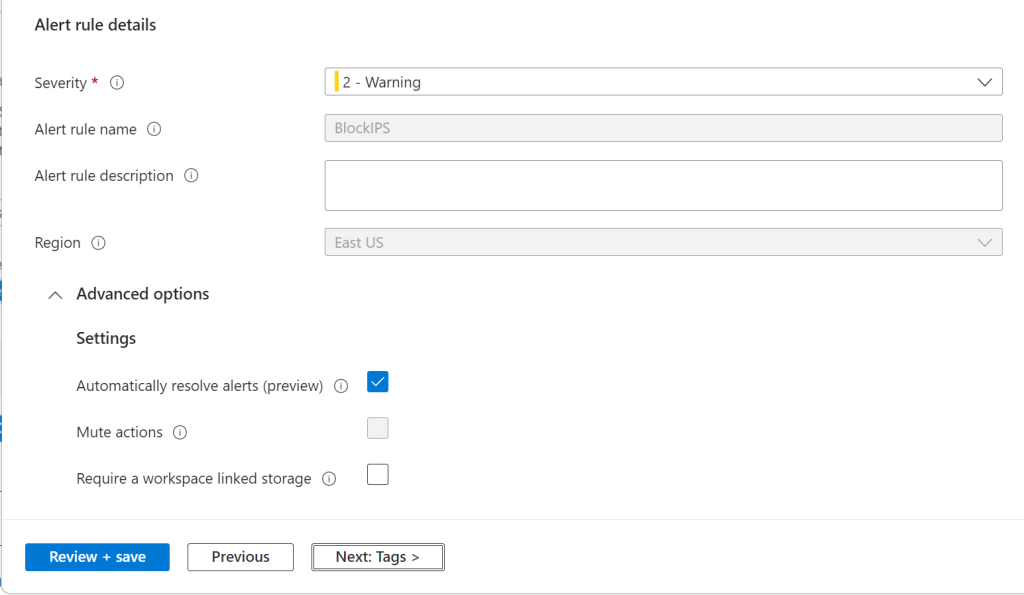Screen dimensions: 1024x595
Task: Enable Require a workspace linked storage
Action: click(x=377, y=475)
